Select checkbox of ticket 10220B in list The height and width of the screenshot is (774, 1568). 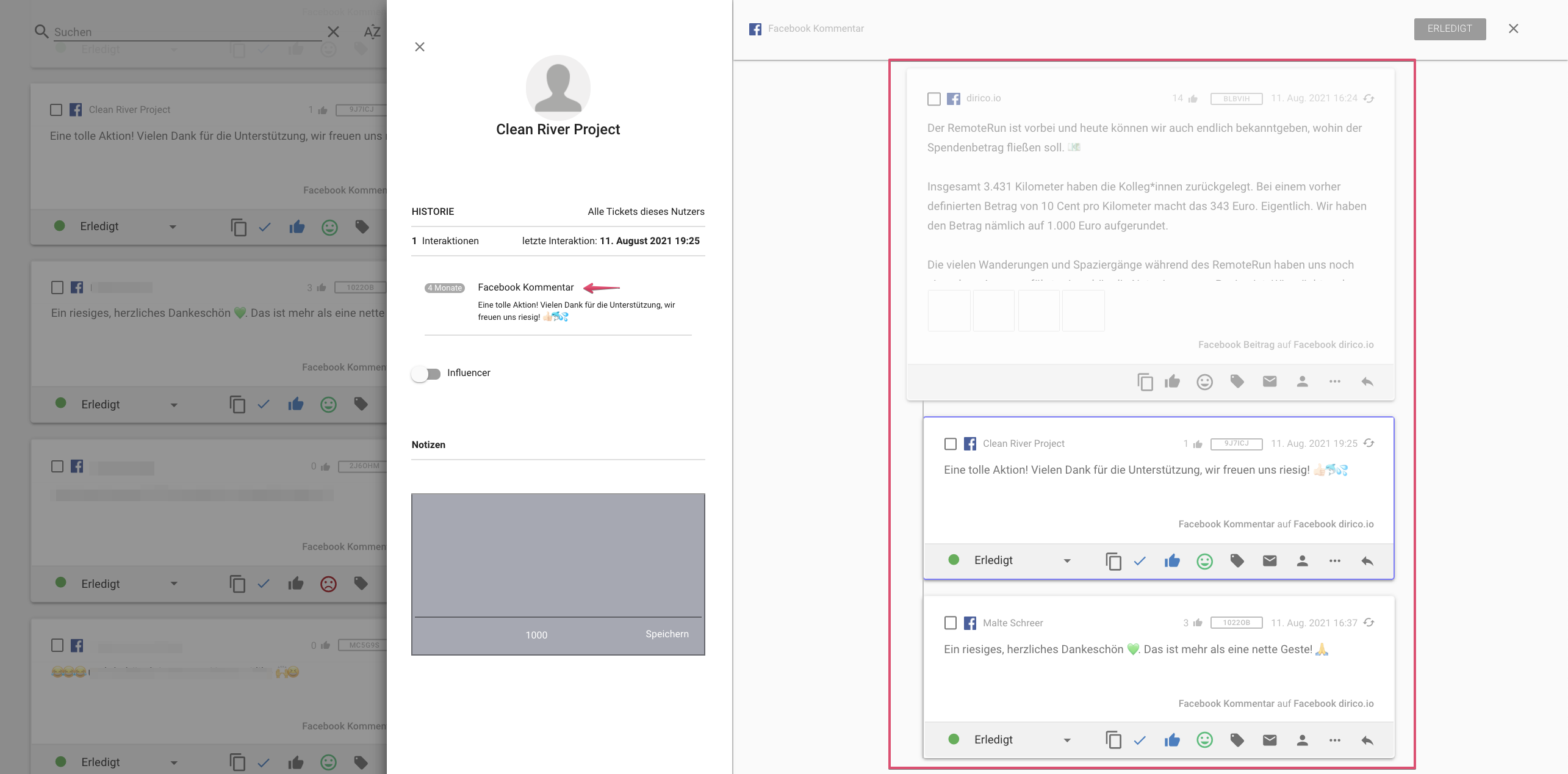pos(57,288)
